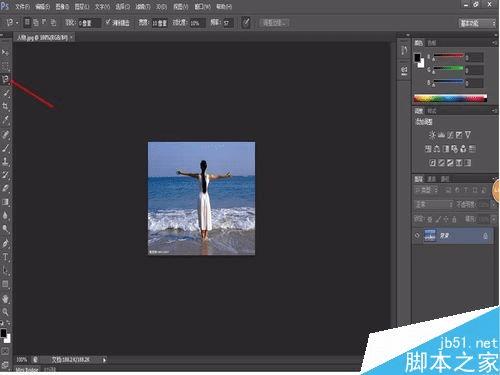Viewport: 500px width, 375px height.
Task: Hide the Background layer eye icon
Action: (x=417, y=236)
